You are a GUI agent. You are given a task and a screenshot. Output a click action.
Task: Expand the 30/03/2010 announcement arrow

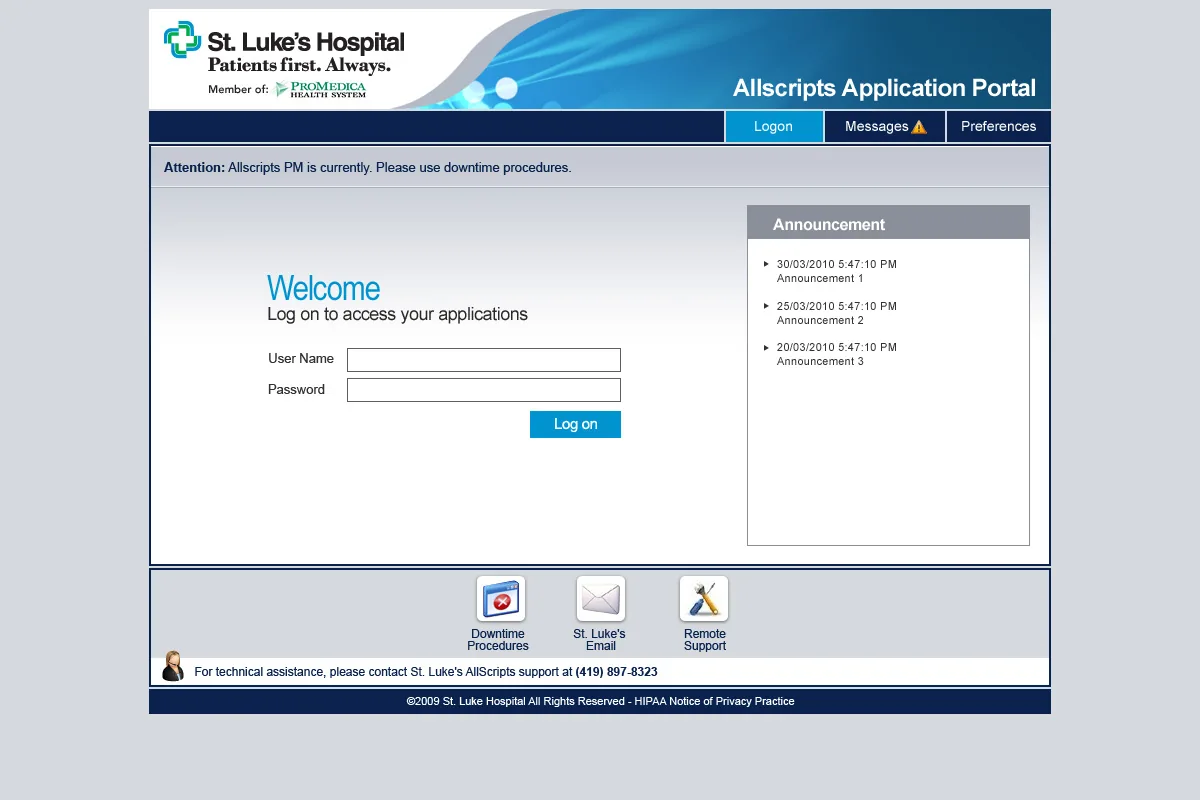[767, 264]
